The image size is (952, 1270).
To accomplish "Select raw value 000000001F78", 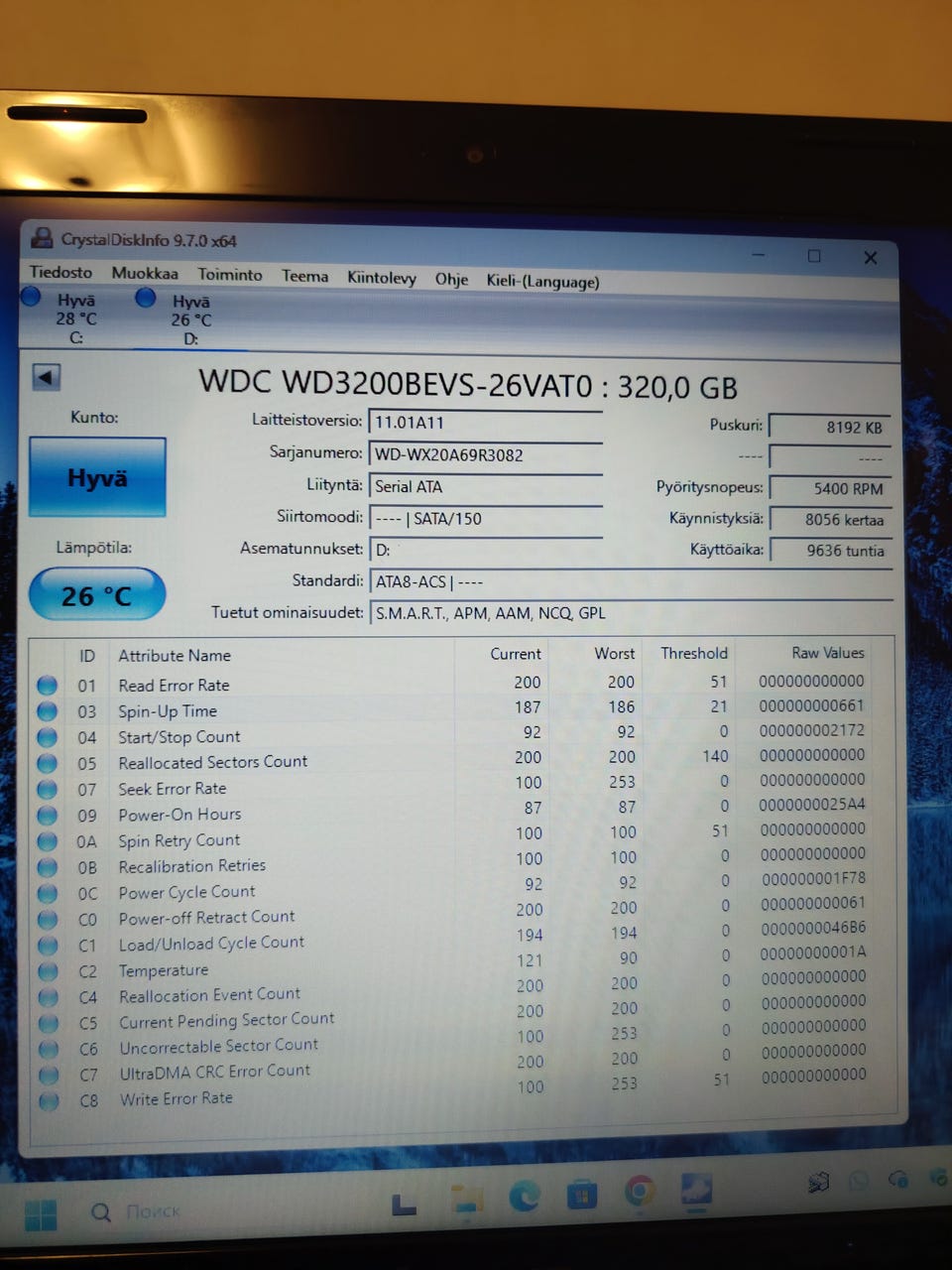I will click(x=813, y=878).
